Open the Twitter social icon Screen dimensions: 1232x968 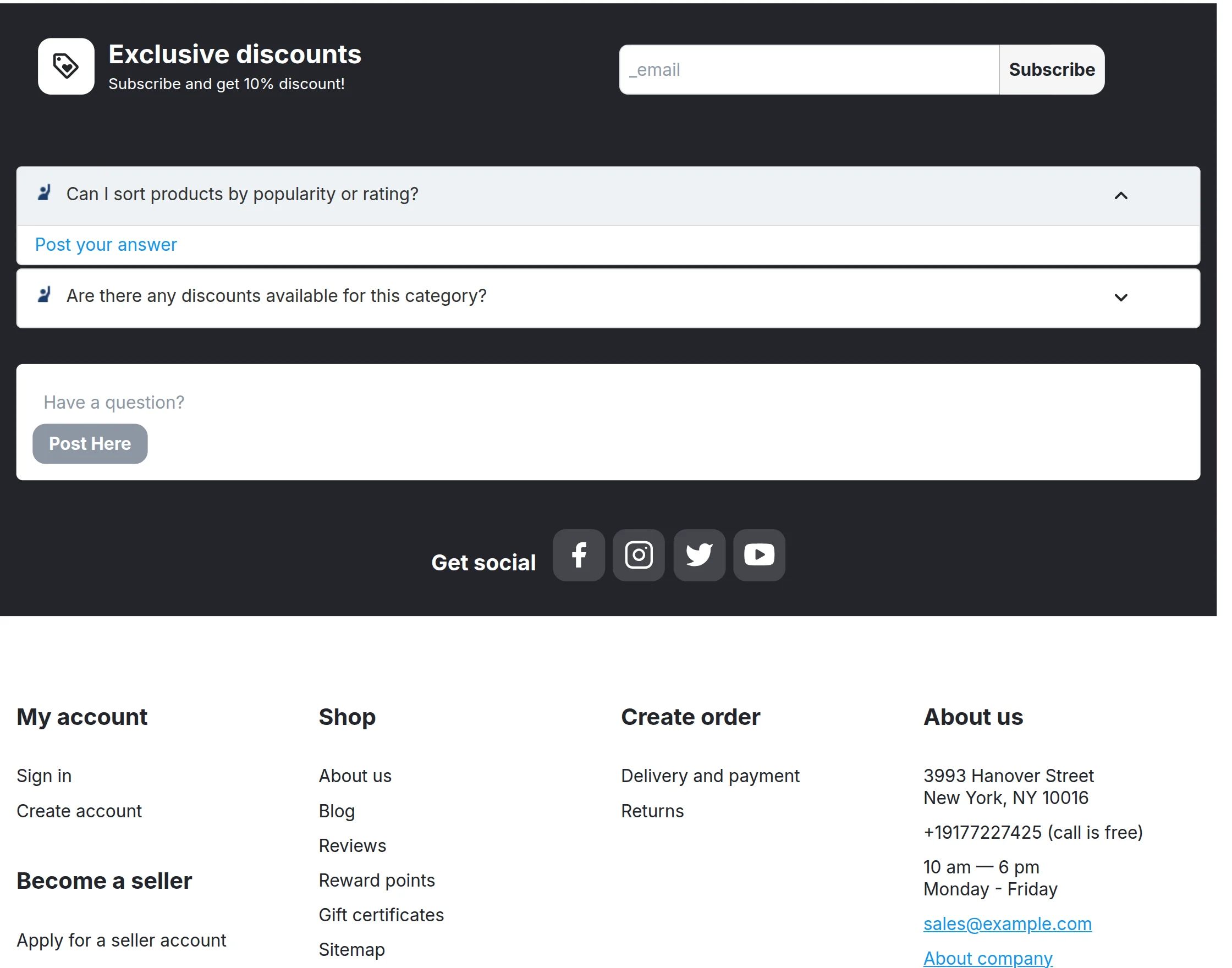[699, 555]
